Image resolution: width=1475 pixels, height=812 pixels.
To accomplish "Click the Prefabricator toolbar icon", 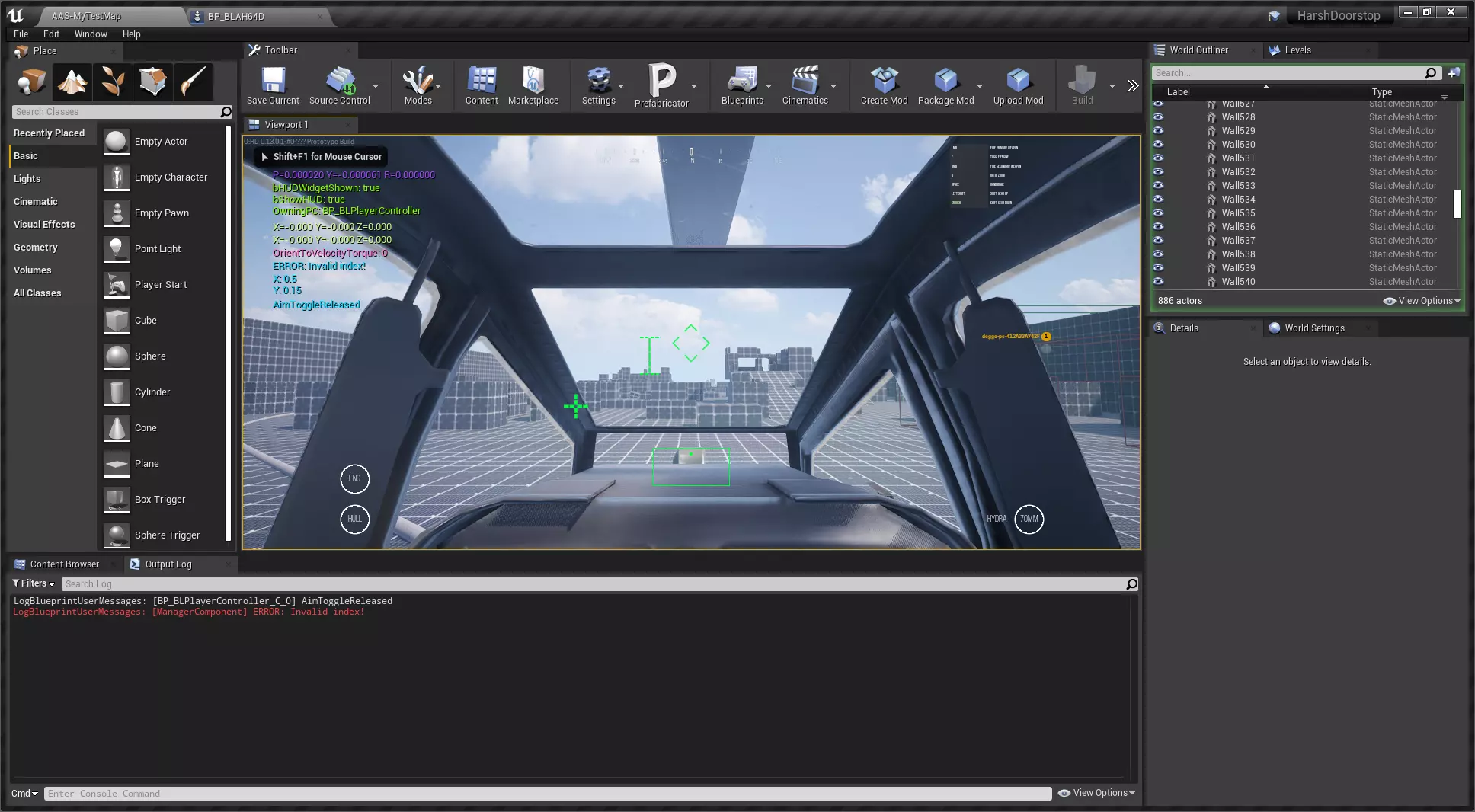I will click(661, 80).
